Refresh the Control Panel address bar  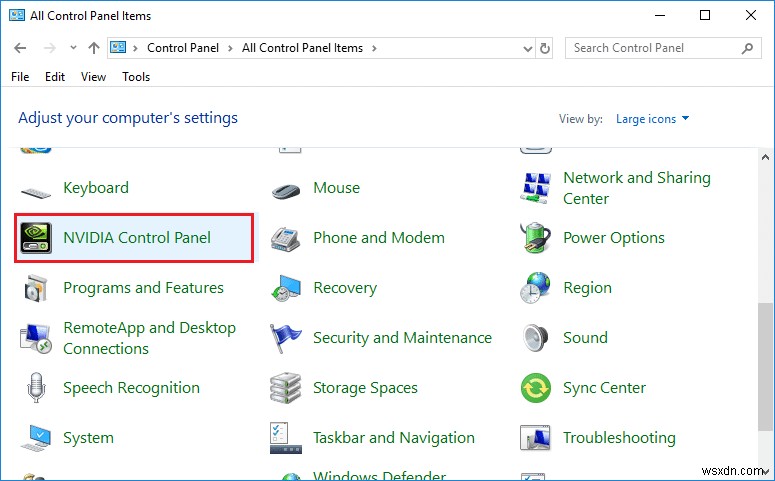point(545,48)
